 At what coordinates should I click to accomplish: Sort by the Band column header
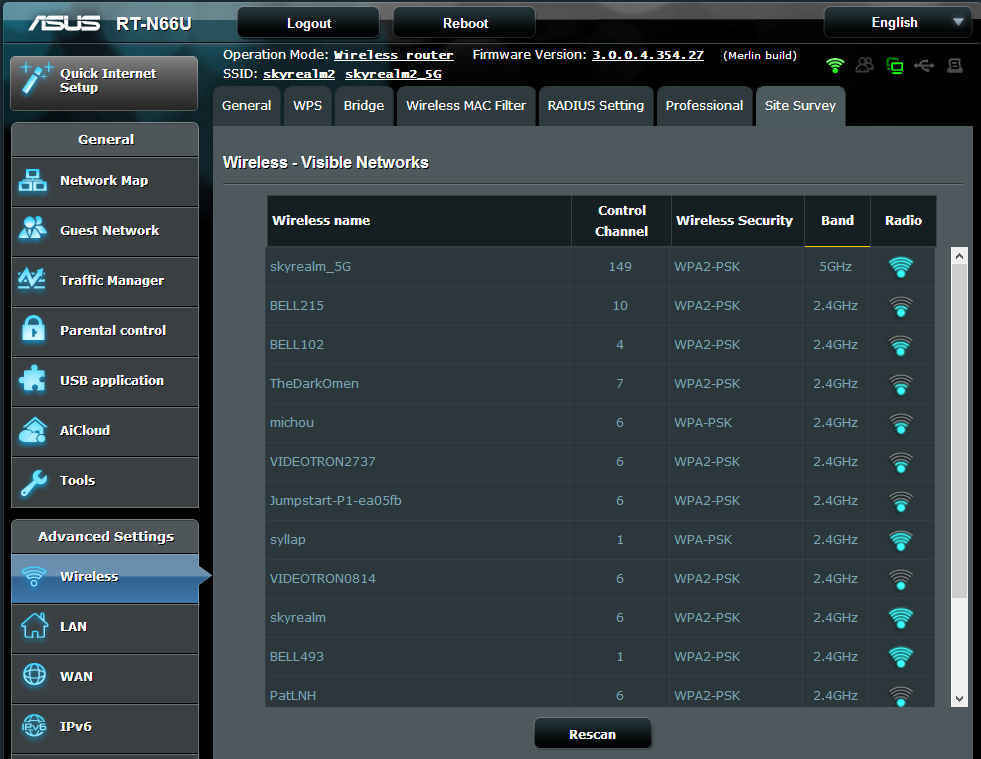point(837,221)
